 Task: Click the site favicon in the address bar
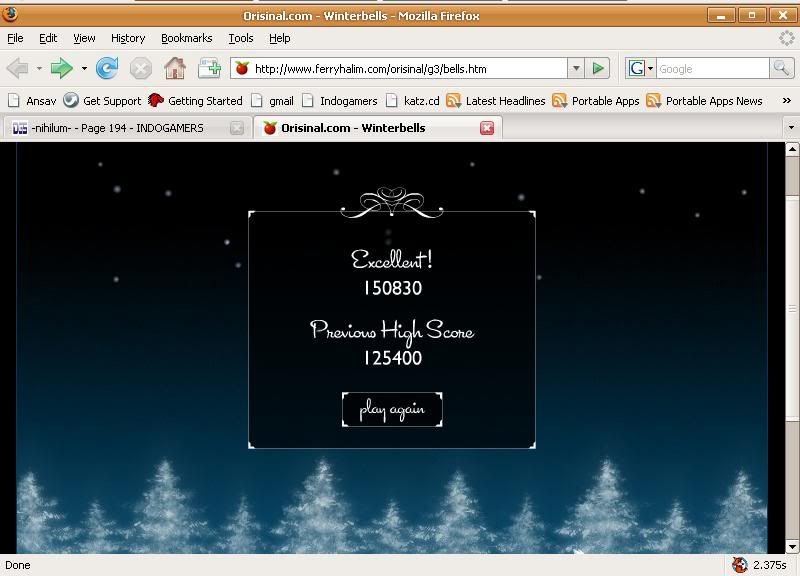[x=242, y=68]
